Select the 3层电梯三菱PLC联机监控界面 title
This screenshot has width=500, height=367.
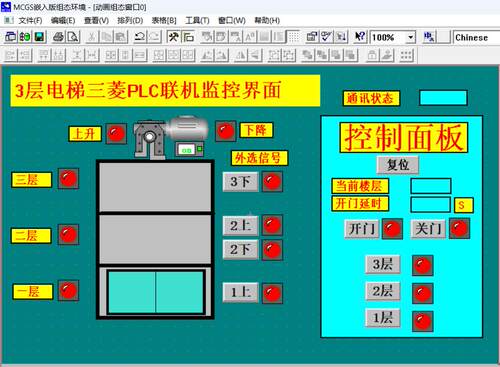[165, 91]
